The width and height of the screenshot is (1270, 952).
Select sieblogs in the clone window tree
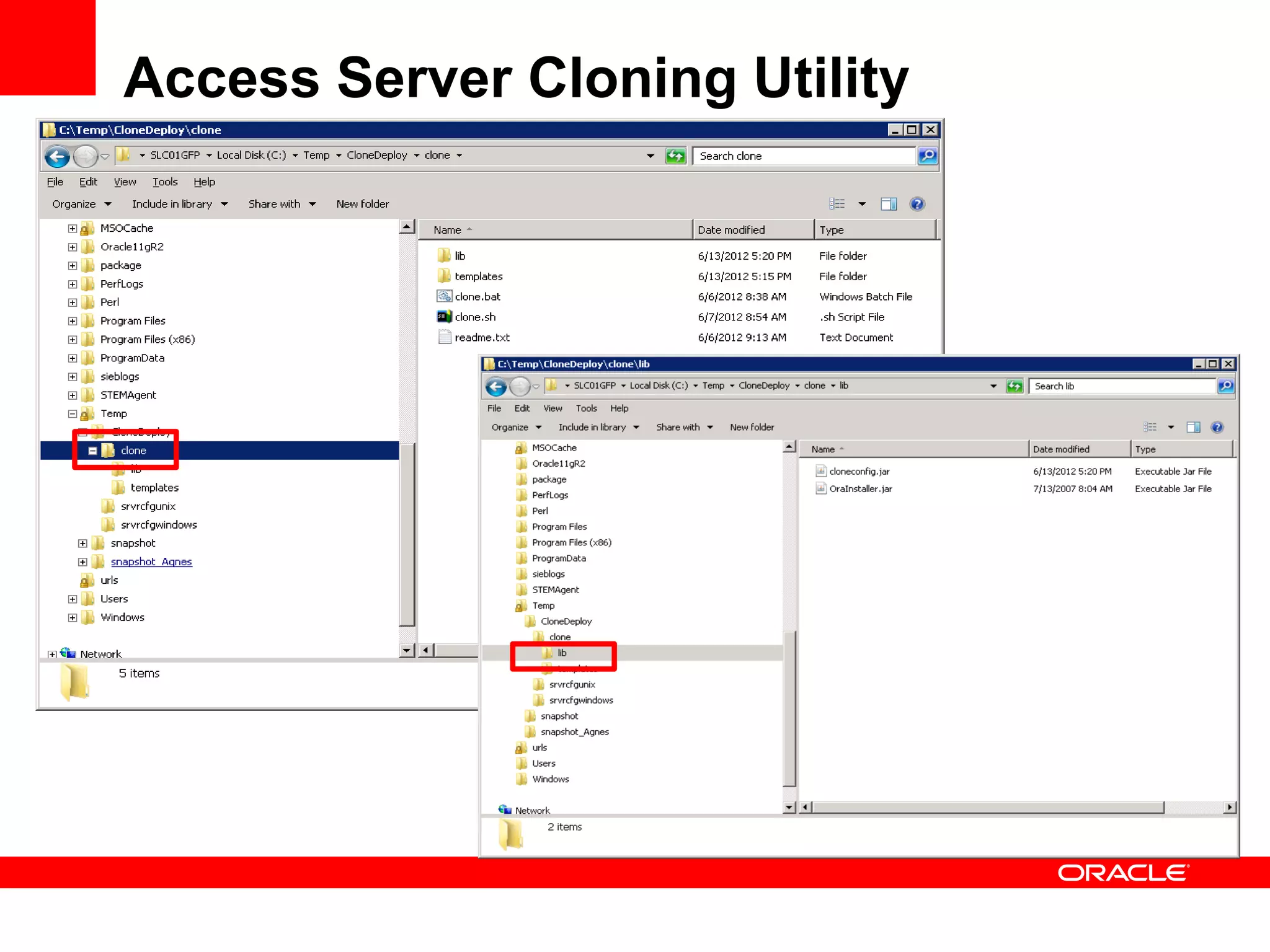pos(120,377)
